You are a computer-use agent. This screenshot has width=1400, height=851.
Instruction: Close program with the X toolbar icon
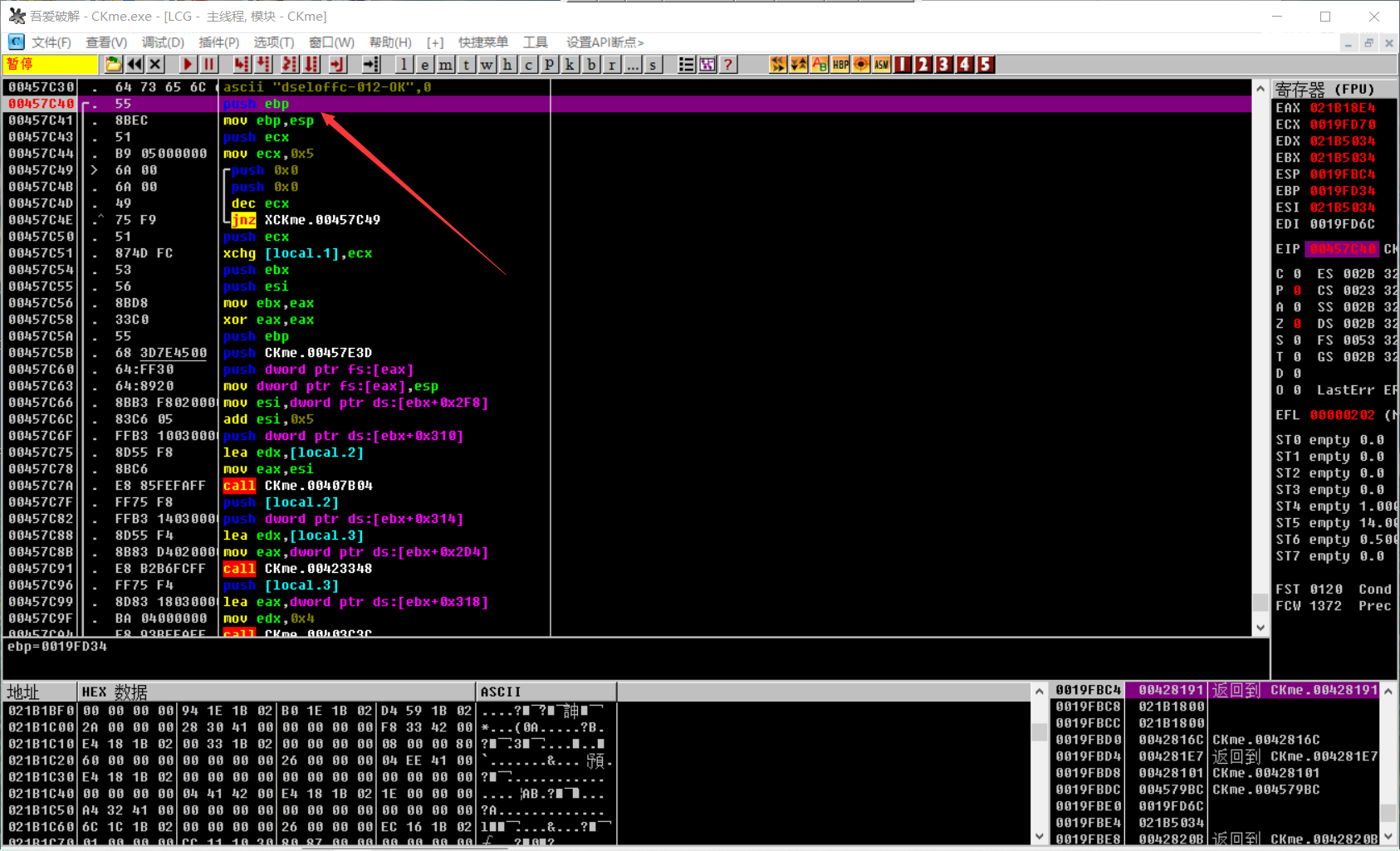(155, 65)
